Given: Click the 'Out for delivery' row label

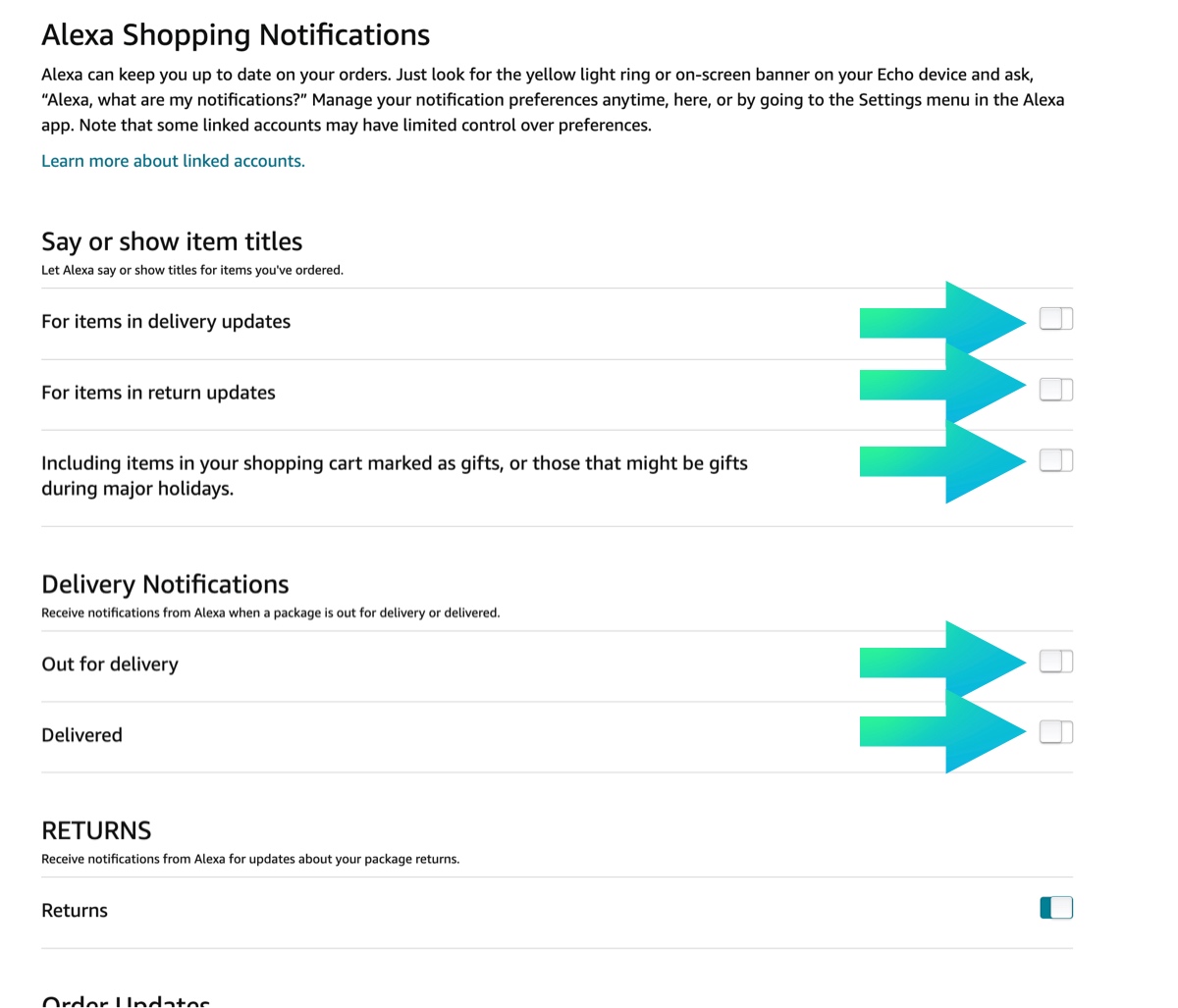Looking at the screenshot, I should pyautogui.click(x=110, y=664).
